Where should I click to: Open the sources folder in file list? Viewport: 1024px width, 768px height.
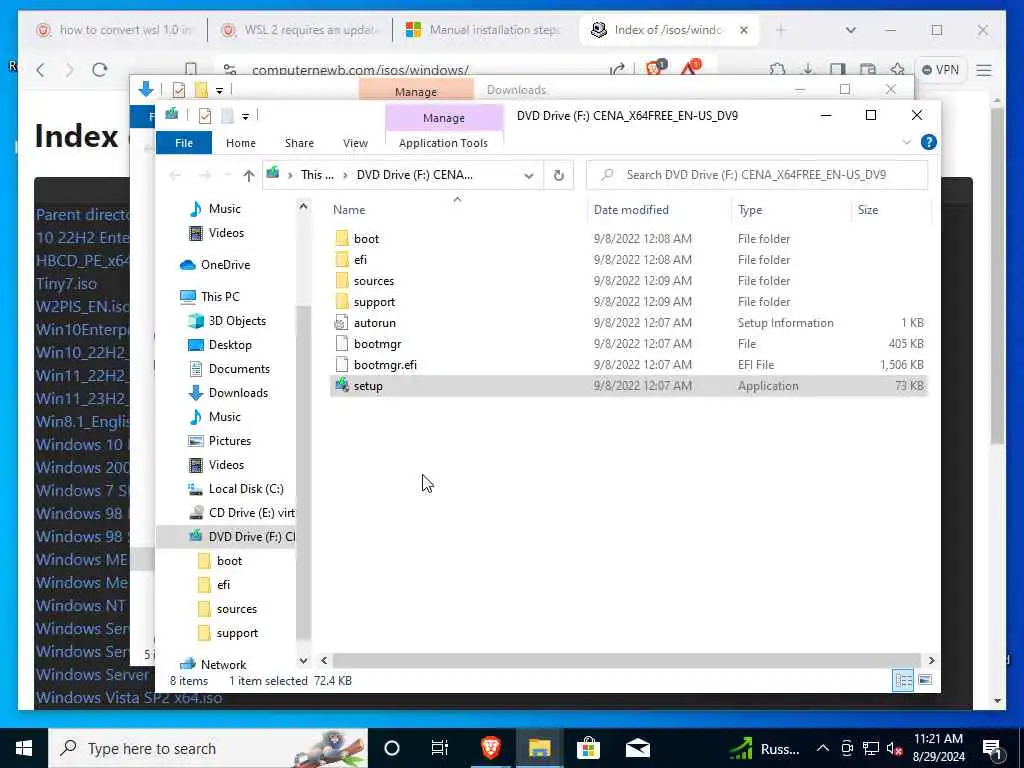pos(374,281)
